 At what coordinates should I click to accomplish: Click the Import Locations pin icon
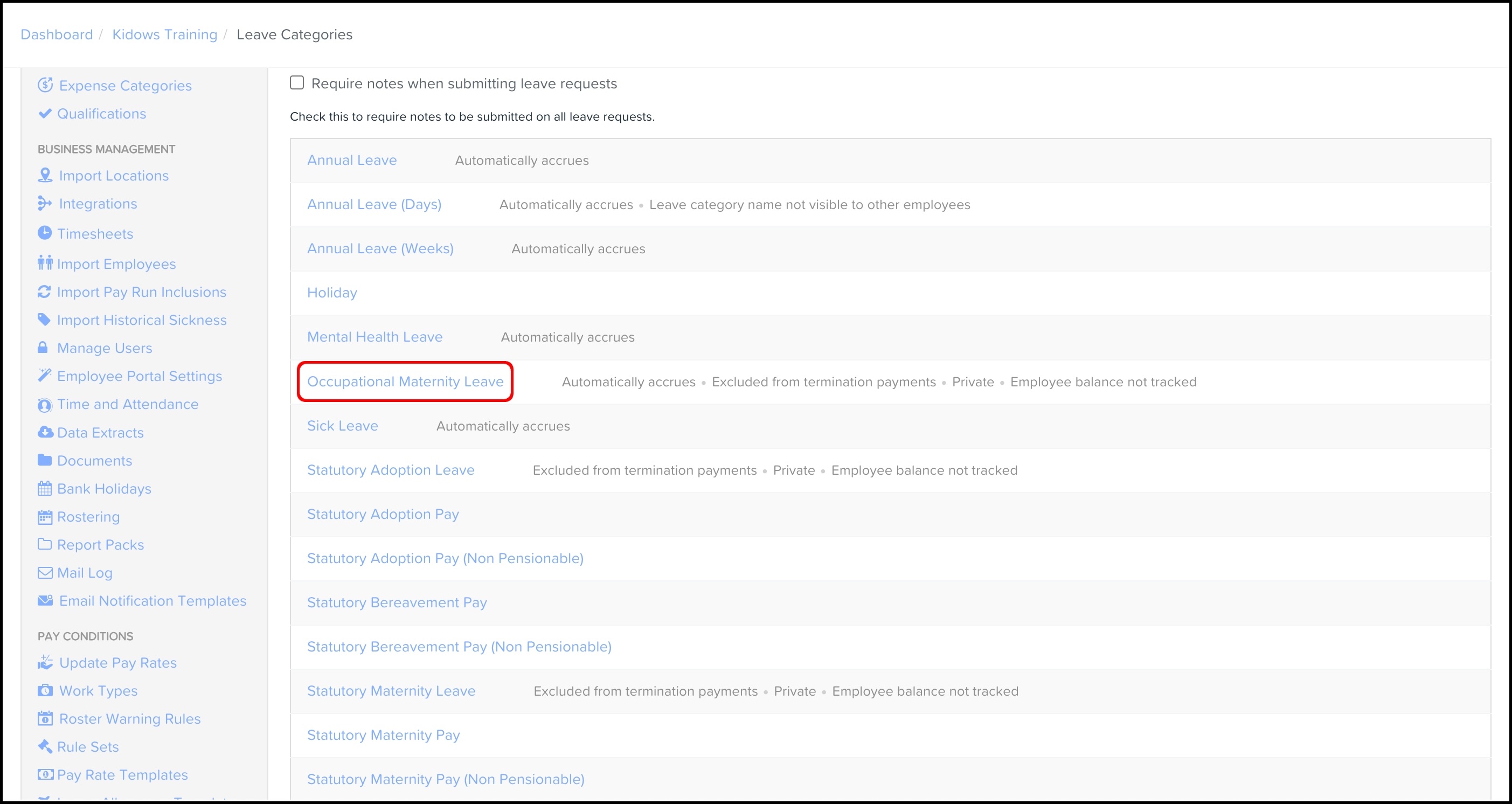45,175
